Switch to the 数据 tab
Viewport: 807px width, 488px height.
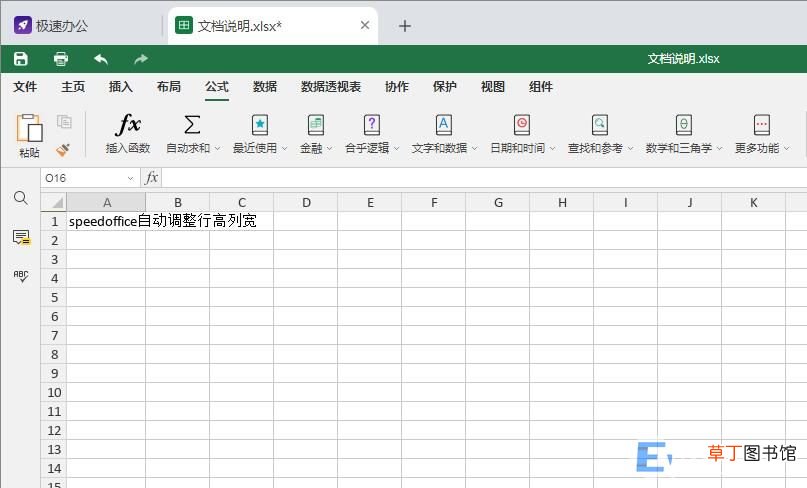point(265,87)
